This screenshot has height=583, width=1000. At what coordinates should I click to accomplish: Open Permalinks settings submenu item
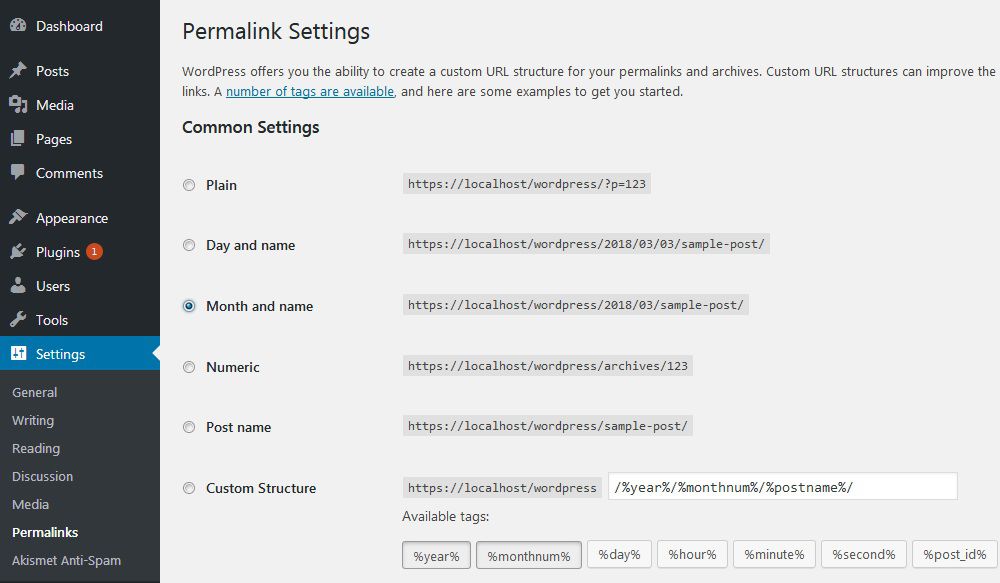pos(45,533)
